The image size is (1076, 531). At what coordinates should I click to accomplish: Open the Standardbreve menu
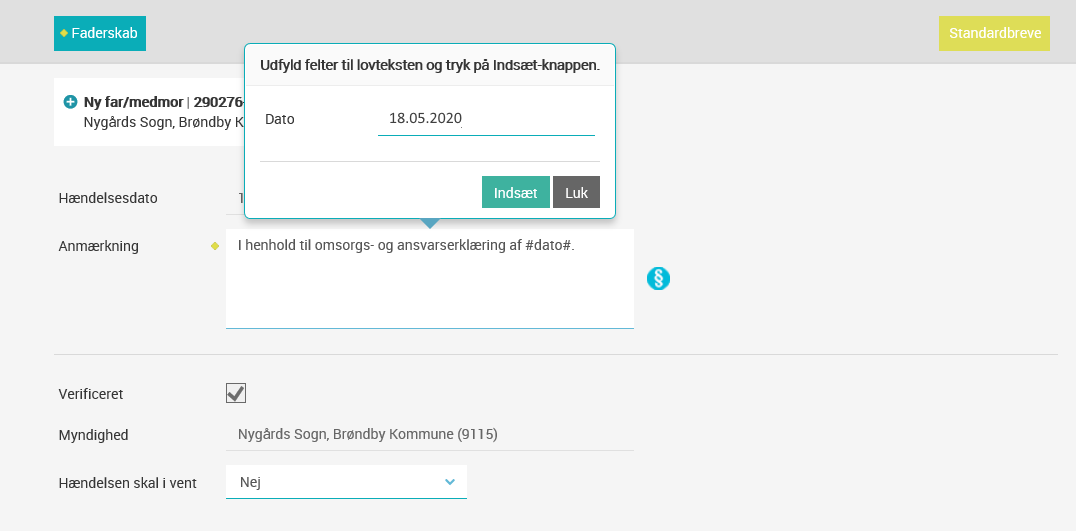click(994, 33)
